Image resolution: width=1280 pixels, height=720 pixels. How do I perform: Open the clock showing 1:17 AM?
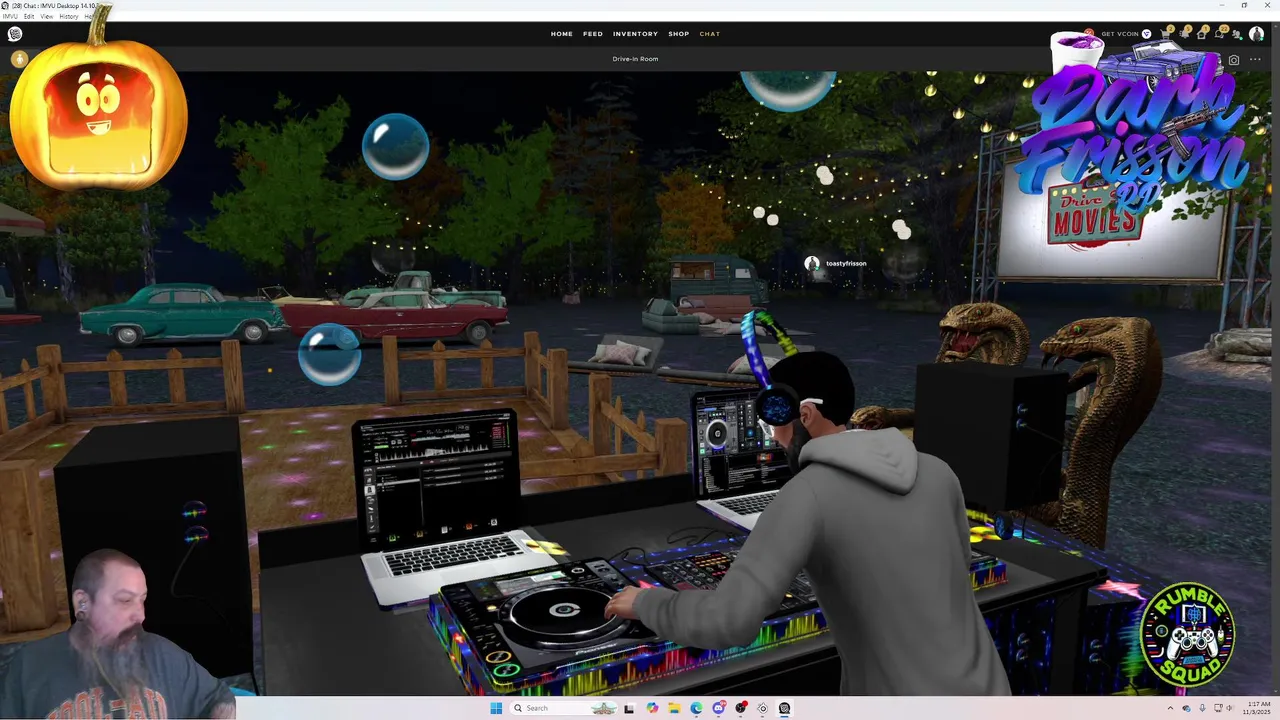1257,708
